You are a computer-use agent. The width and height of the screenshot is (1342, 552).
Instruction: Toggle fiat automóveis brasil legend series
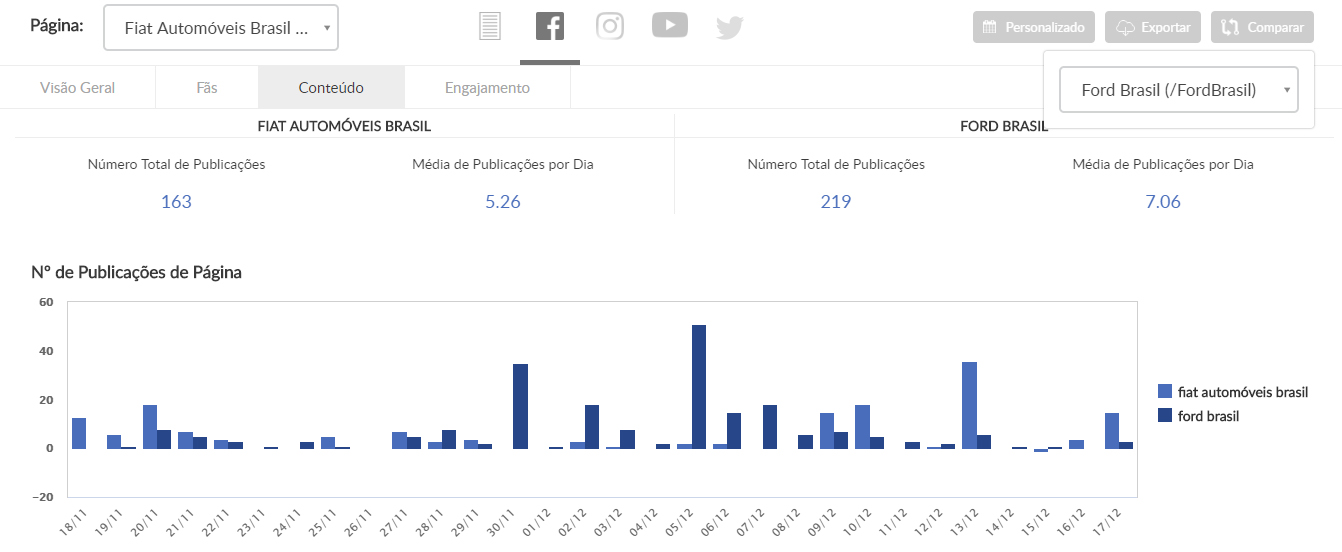[1232, 392]
